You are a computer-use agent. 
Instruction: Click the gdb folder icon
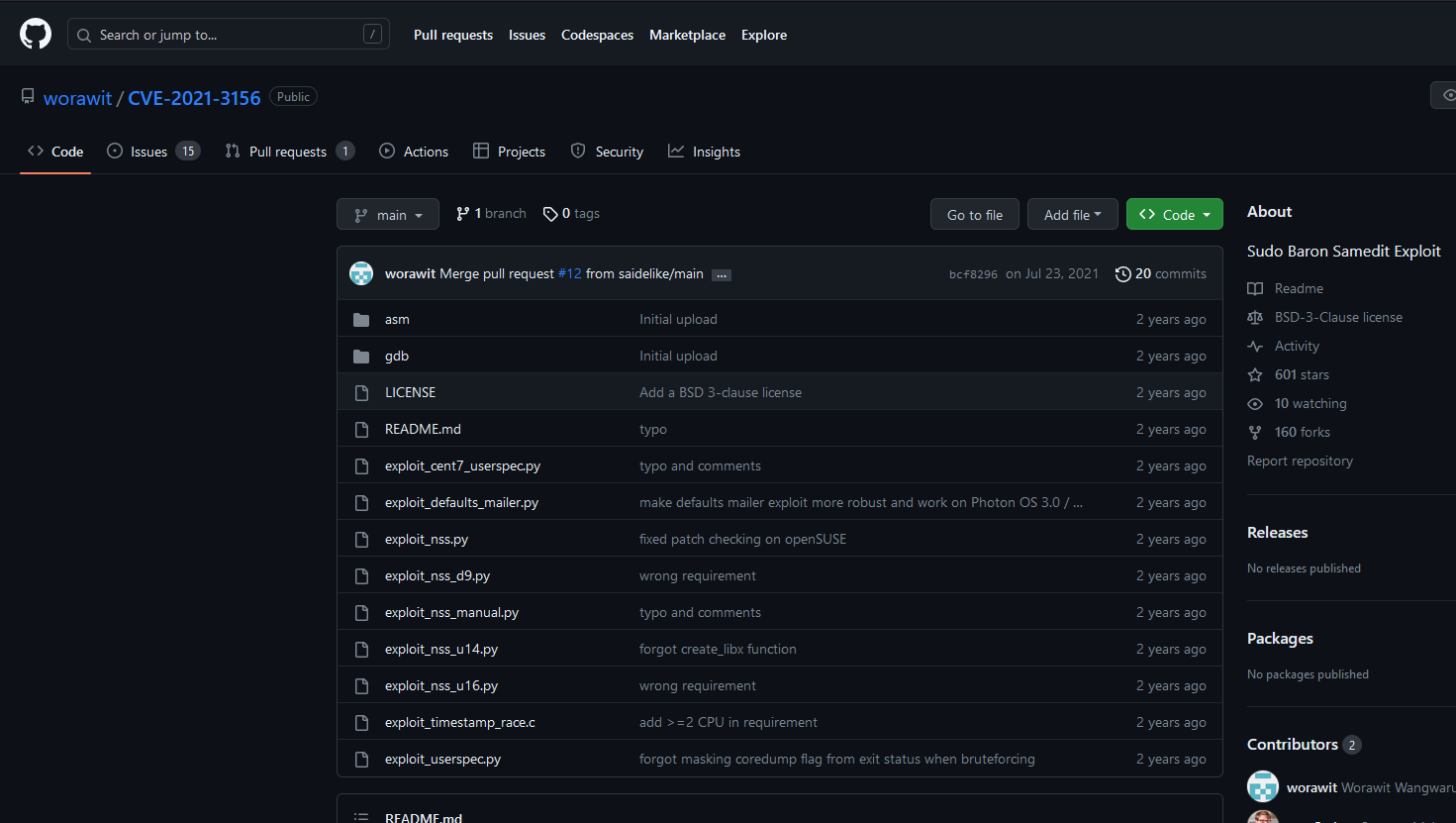coord(361,357)
